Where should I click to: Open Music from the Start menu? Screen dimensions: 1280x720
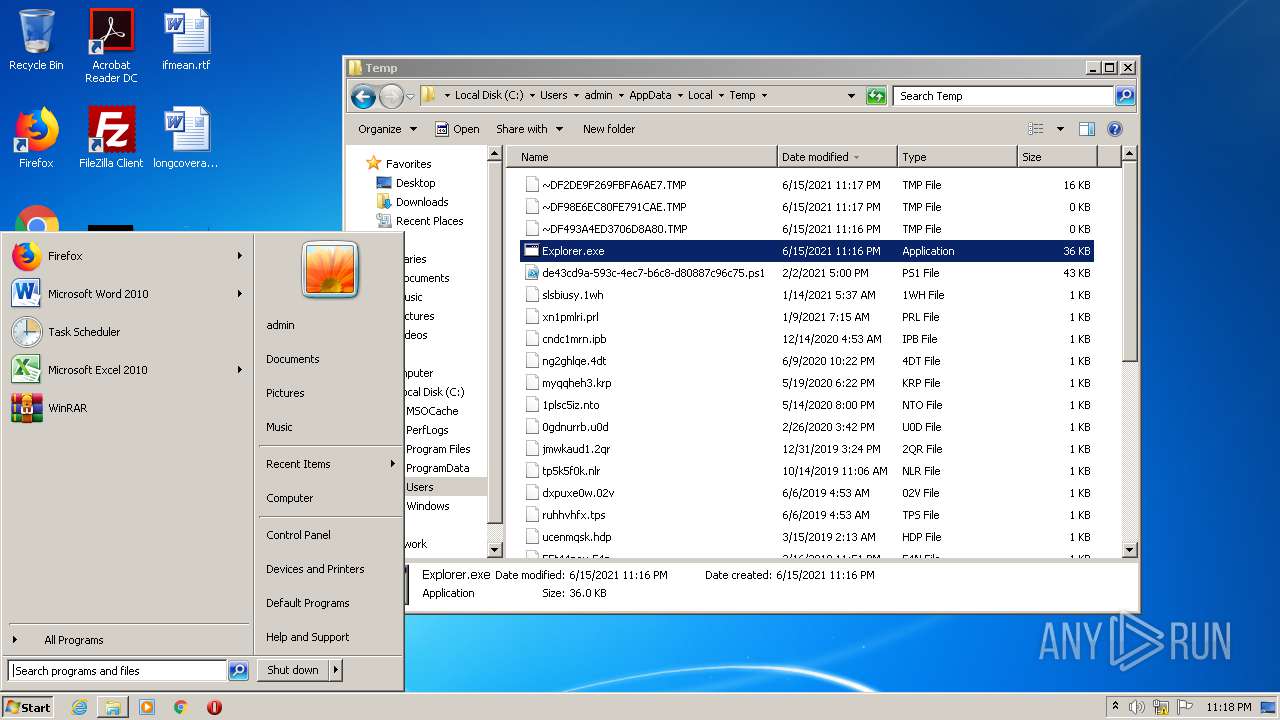coord(279,427)
